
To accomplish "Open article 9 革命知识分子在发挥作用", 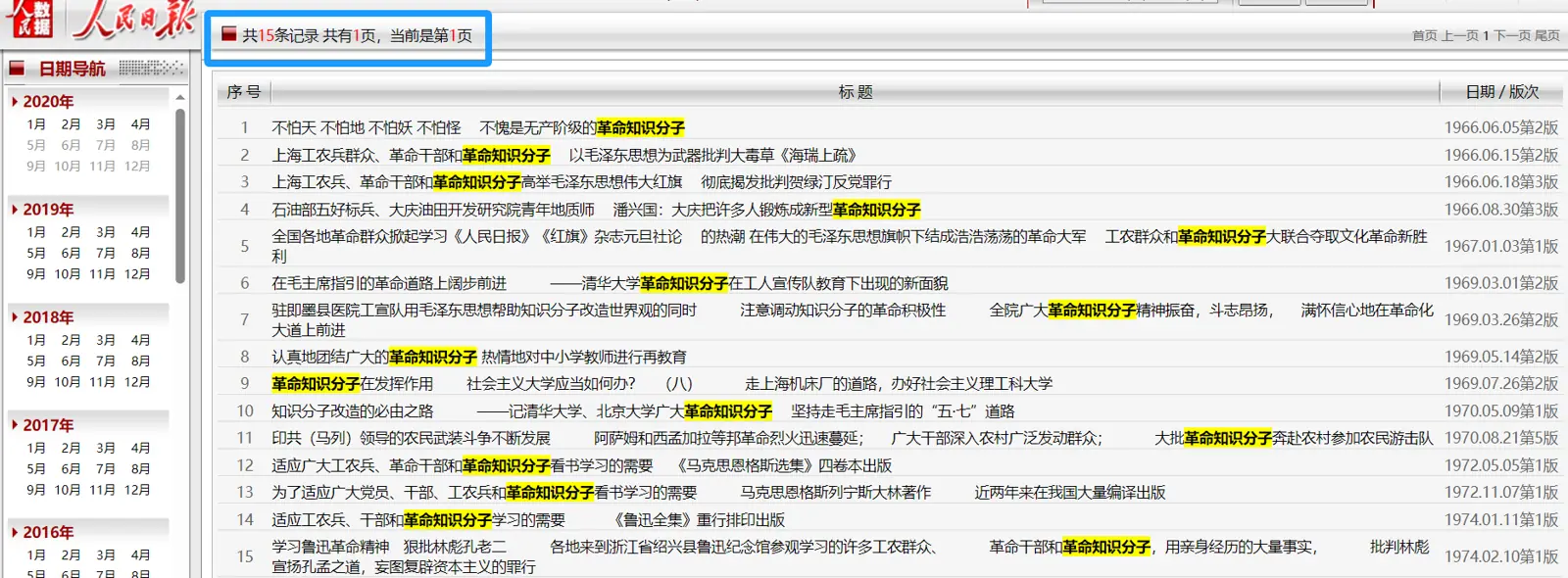I will pos(661,383).
